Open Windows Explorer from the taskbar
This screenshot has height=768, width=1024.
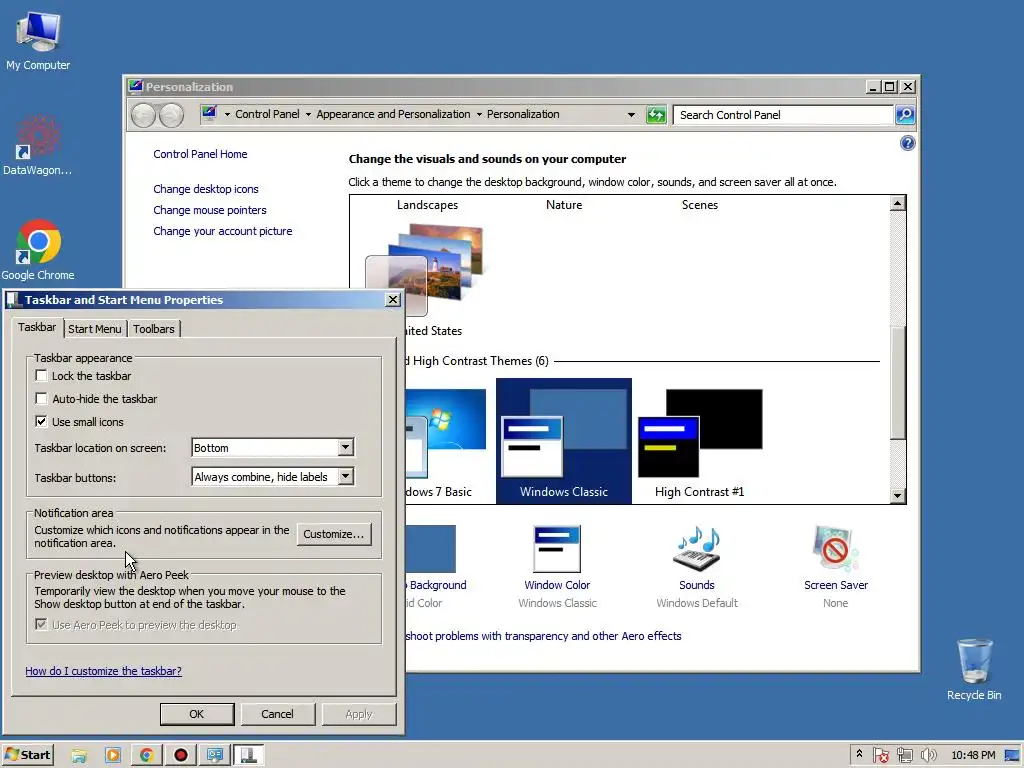click(x=79, y=756)
